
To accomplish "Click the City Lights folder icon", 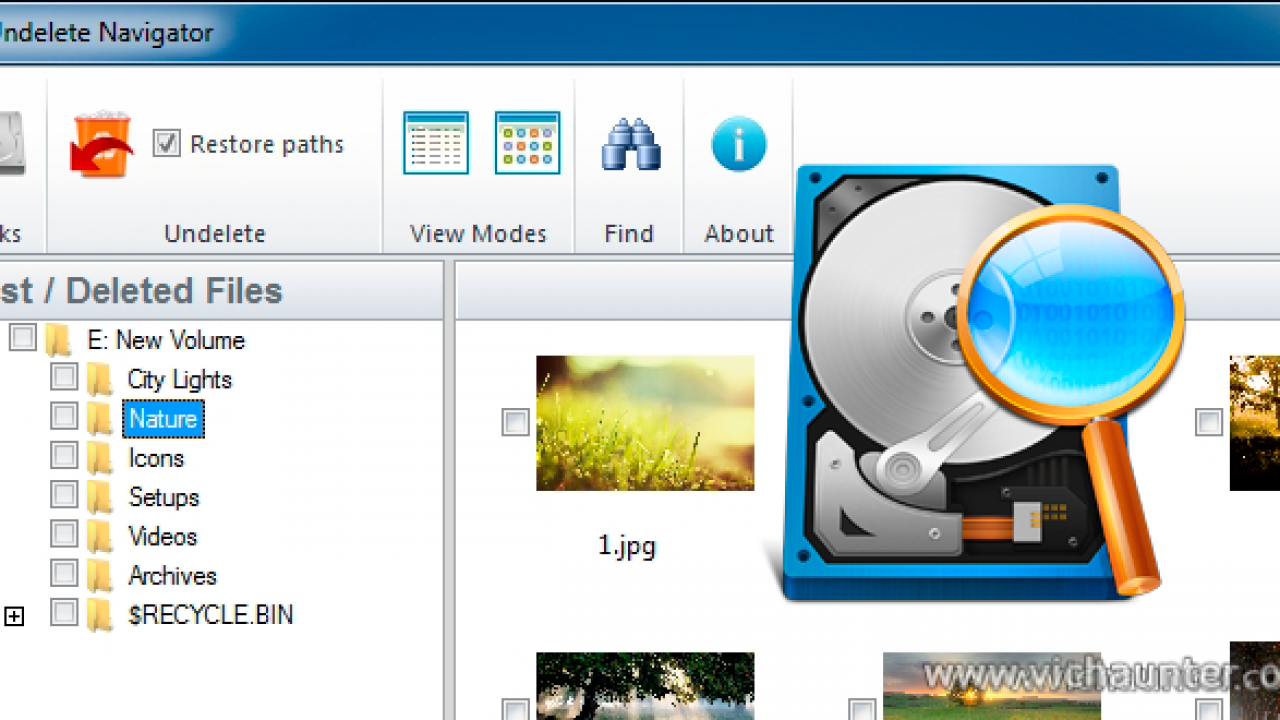I will coord(99,379).
